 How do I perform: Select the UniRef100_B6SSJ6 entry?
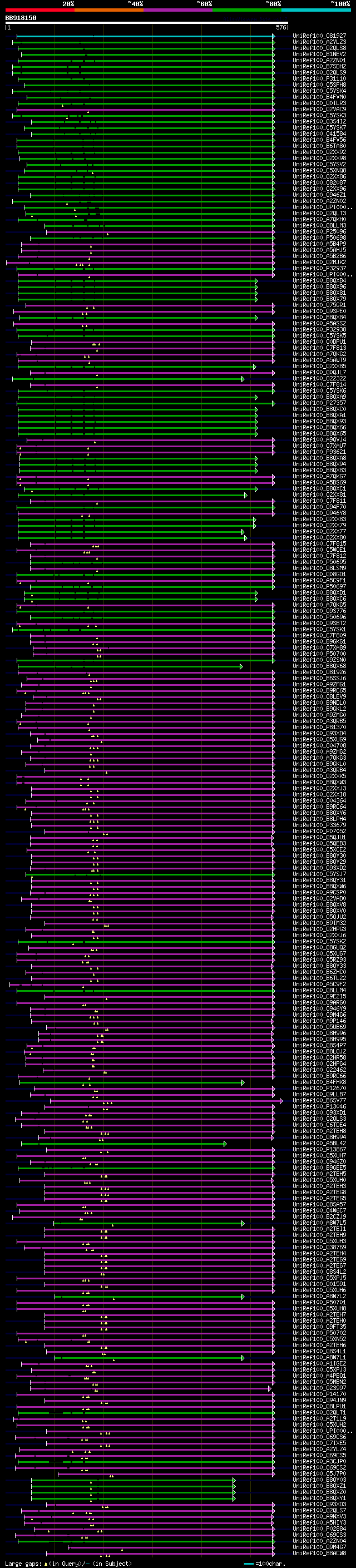tap(319, 678)
